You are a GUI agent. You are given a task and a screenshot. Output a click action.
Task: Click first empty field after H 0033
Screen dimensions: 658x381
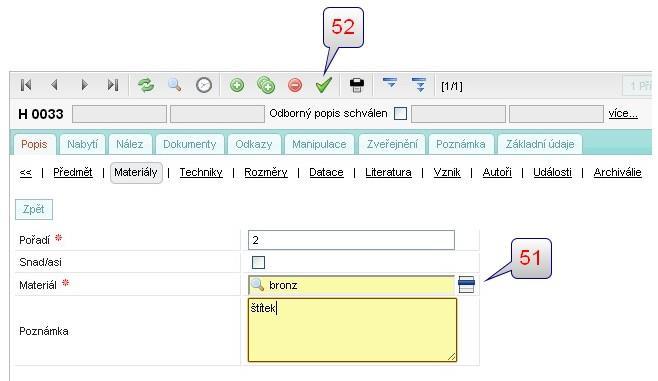click(119, 114)
